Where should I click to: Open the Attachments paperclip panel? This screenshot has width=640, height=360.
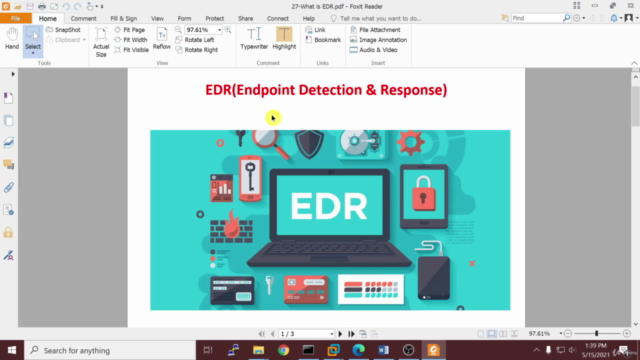[8, 187]
